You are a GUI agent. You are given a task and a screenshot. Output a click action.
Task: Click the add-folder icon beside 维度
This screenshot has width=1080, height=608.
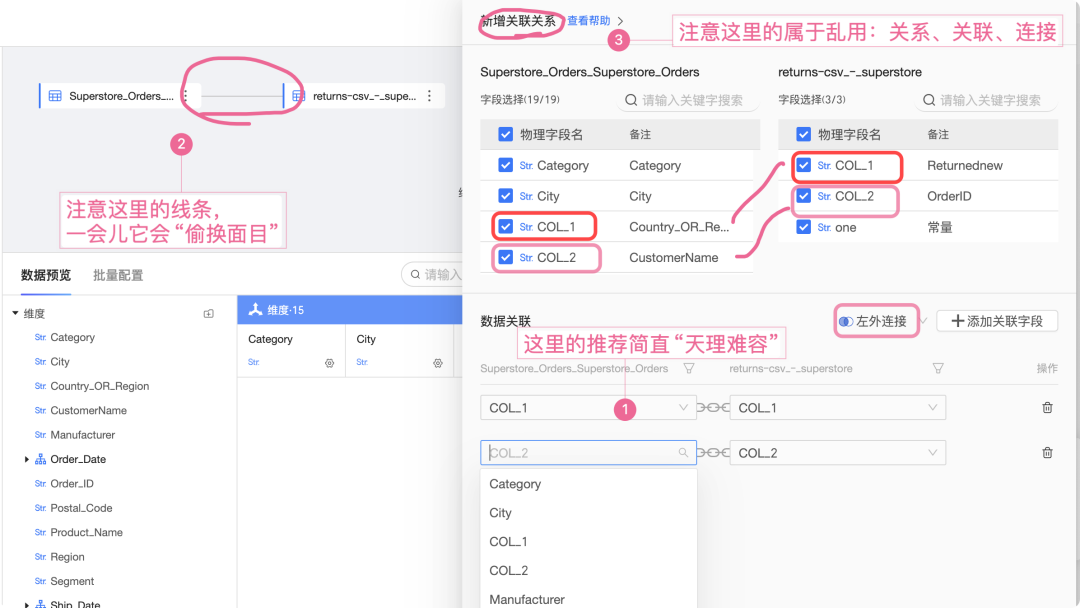[x=209, y=313]
